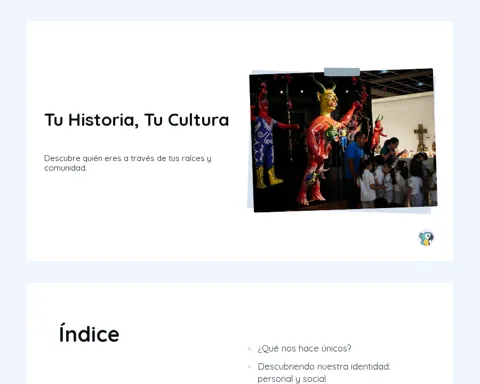The width and height of the screenshot is (480, 384).
Task: Open Descubriendo nuestra identidad index entry
Action: point(324,373)
